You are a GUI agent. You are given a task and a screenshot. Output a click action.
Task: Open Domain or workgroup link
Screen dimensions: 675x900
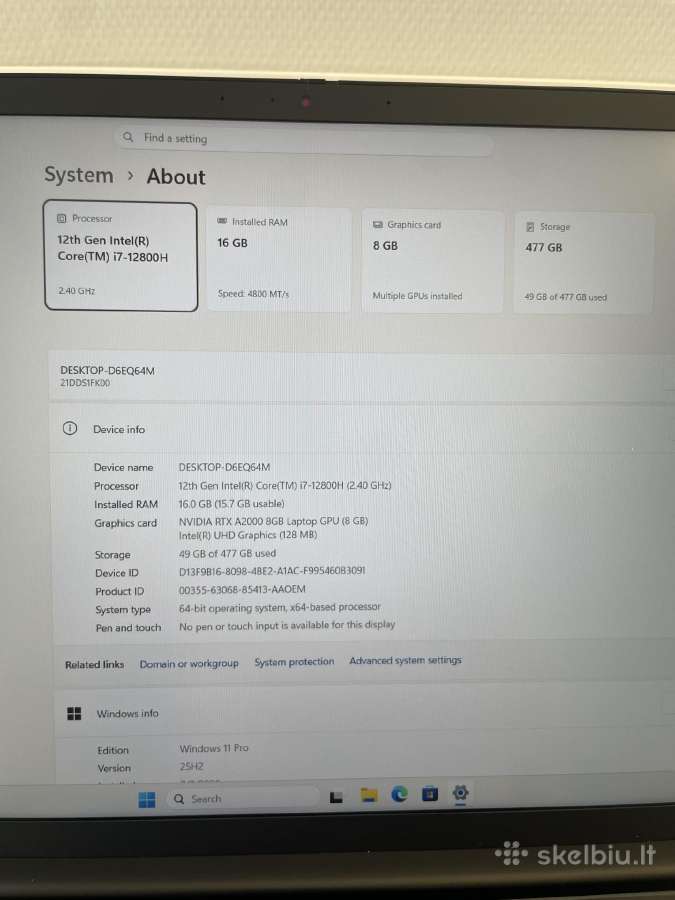click(189, 664)
